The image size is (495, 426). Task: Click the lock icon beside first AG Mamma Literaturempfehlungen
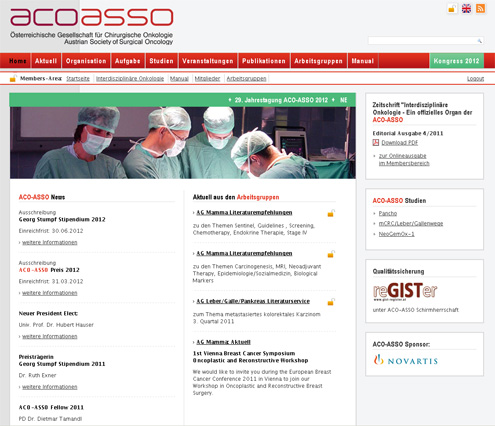point(331,213)
